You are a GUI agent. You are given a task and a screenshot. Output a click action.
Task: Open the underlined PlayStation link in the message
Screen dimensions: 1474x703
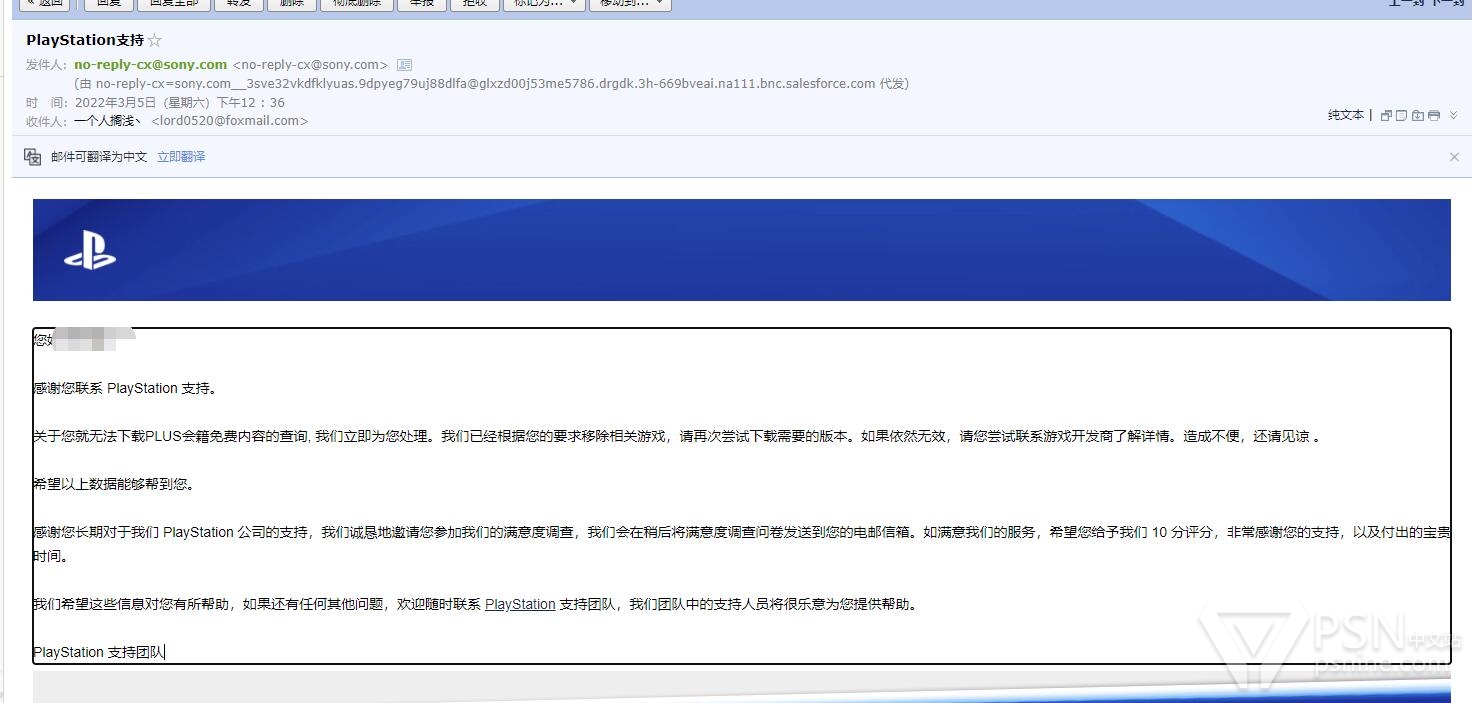(x=520, y=604)
